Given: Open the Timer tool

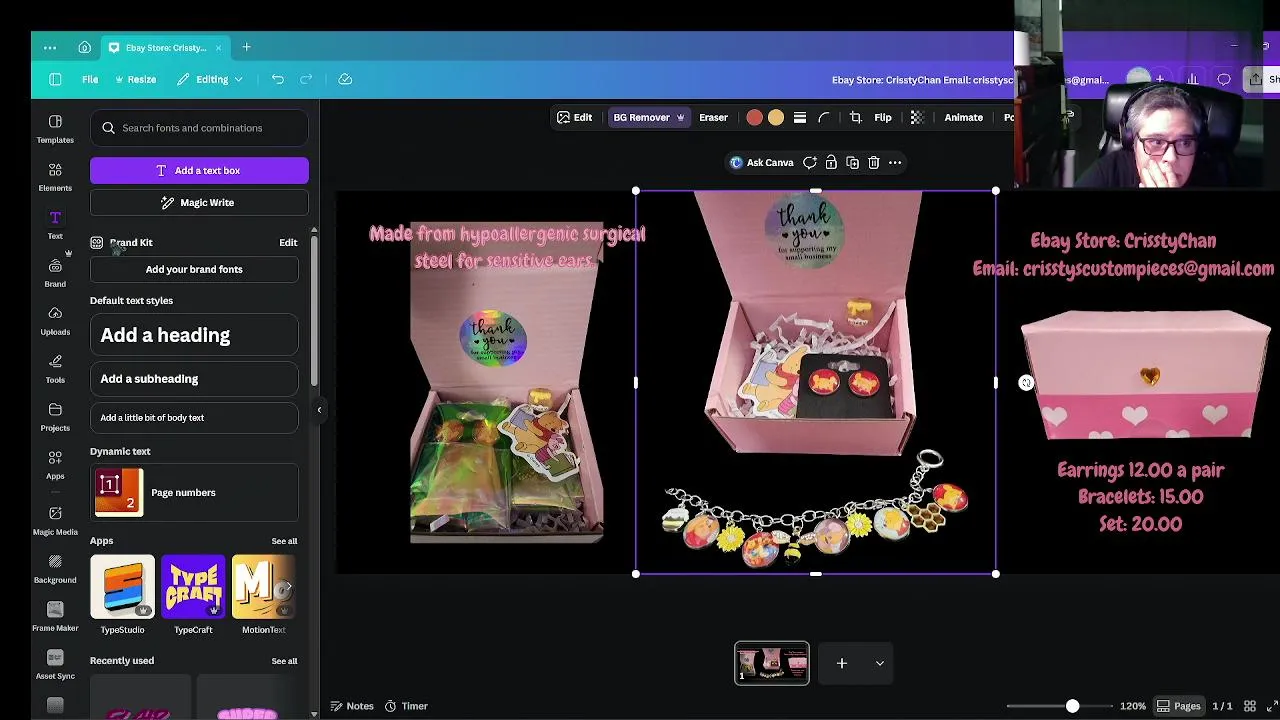Looking at the screenshot, I should point(406,706).
